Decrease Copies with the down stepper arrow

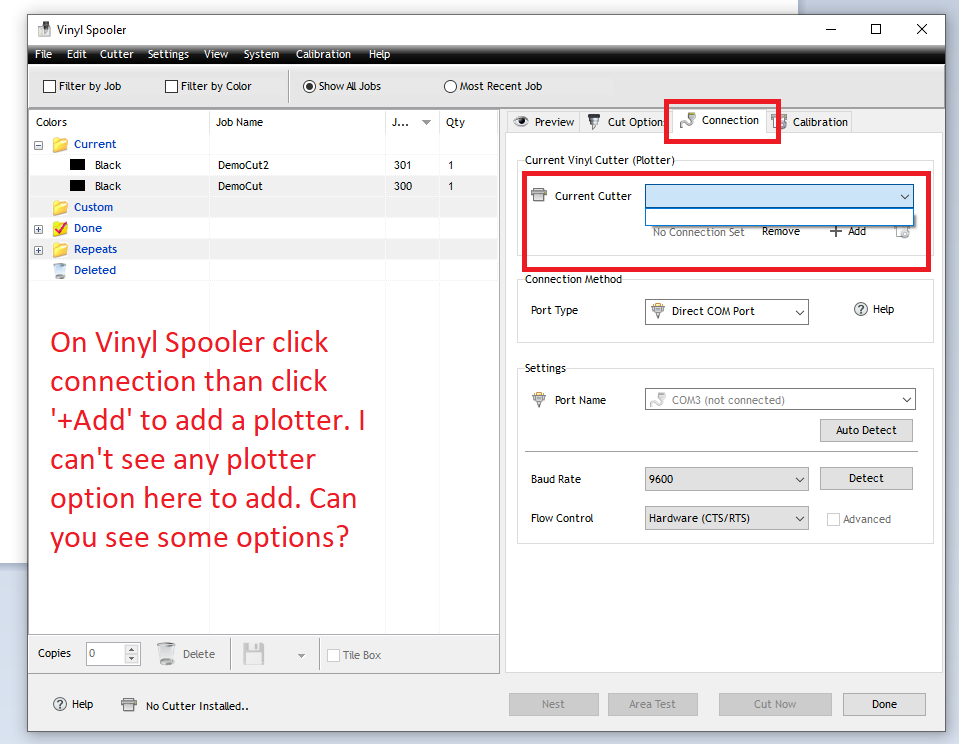point(131,659)
